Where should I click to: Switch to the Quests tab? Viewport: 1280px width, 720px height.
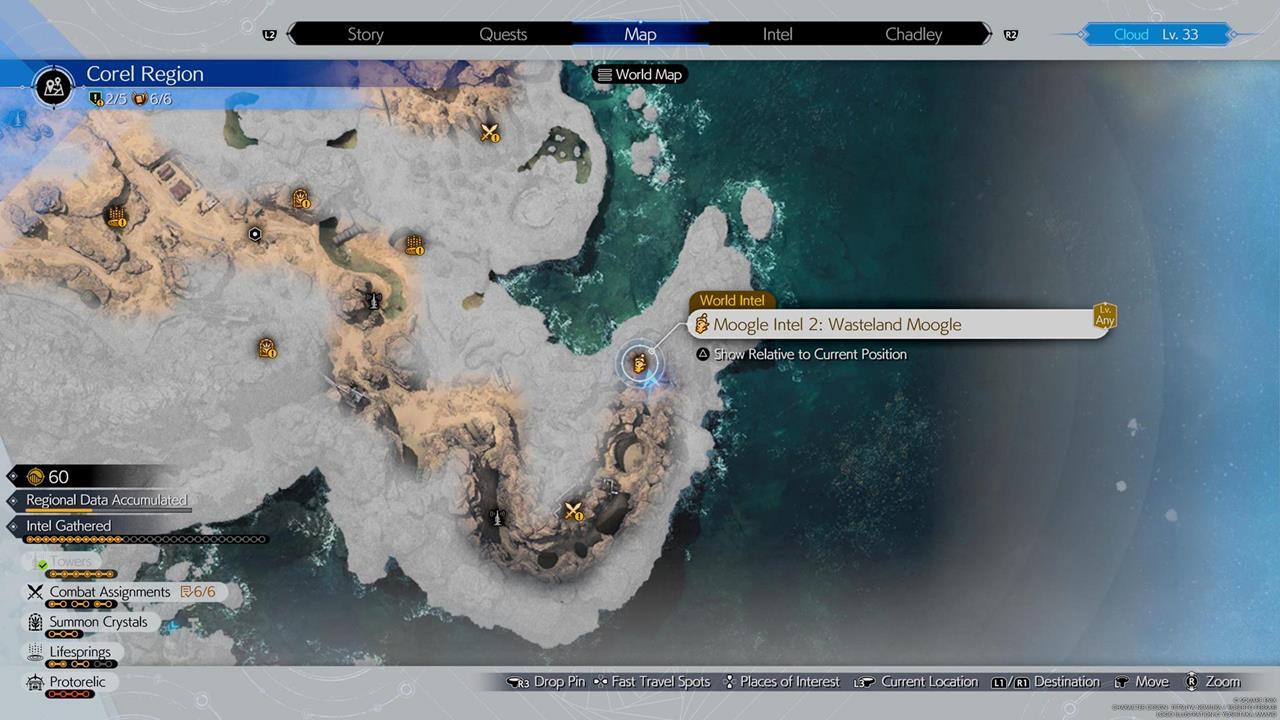click(503, 34)
